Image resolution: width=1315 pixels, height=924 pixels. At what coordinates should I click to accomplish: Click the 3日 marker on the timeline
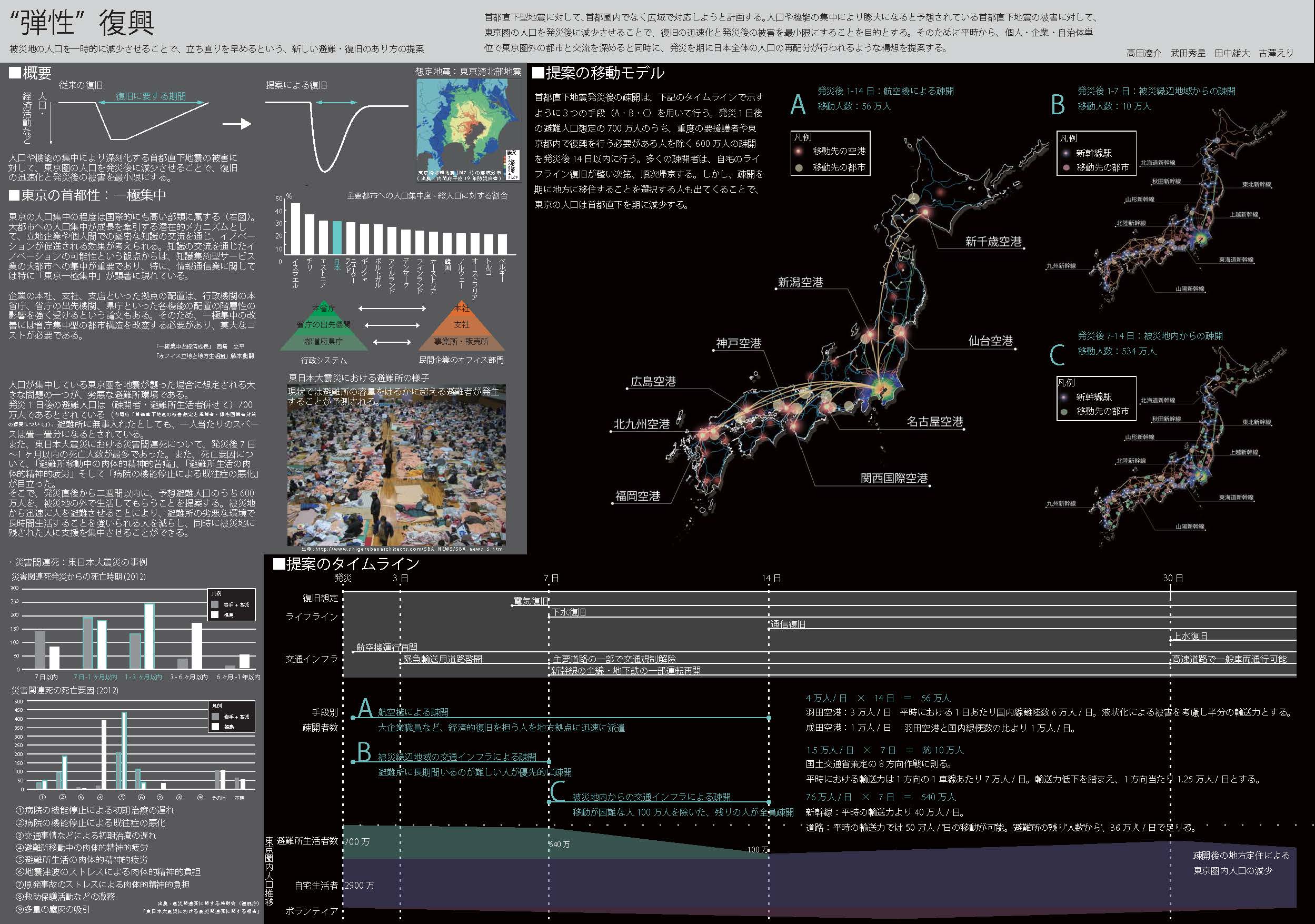[x=400, y=578]
